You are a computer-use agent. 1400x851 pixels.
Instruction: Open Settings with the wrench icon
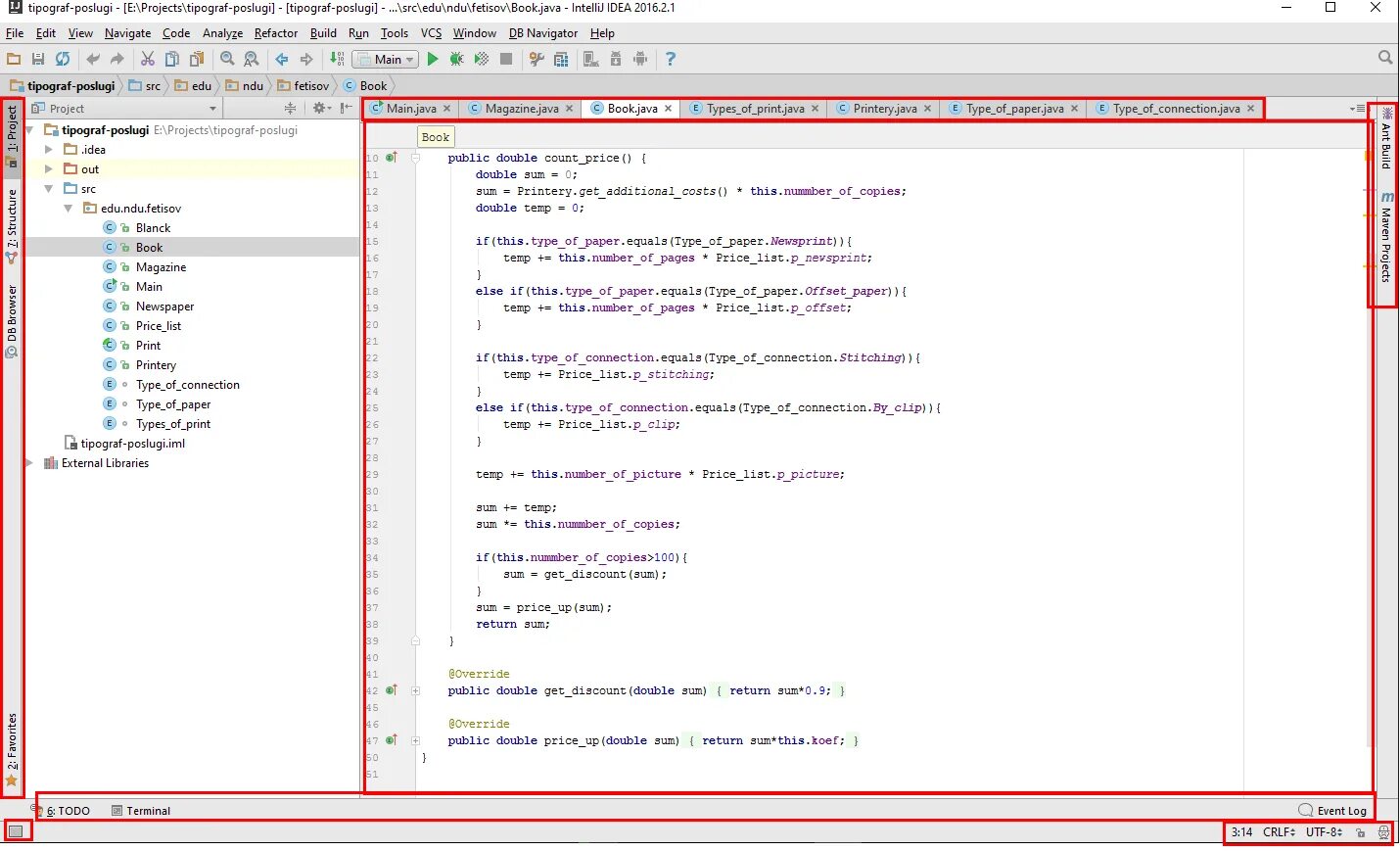point(537,60)
